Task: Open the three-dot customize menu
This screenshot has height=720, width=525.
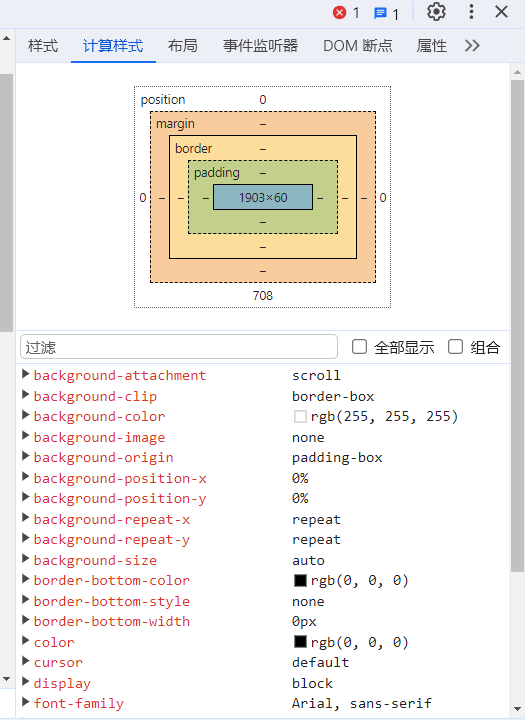Action: (x=471, y=12)
